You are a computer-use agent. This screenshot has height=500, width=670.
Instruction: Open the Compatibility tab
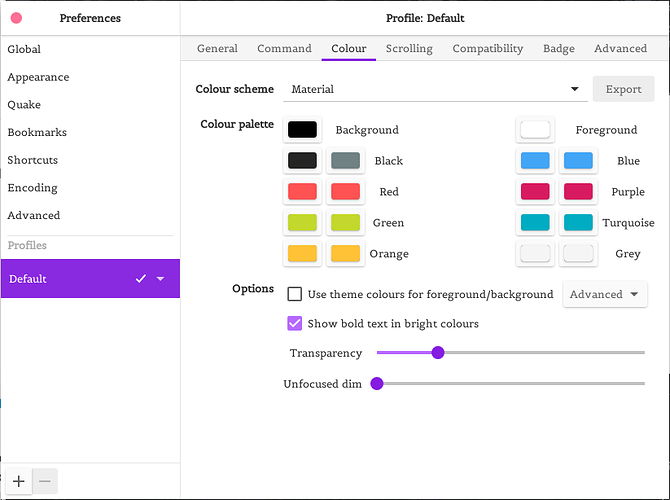(x=487, y=48)
